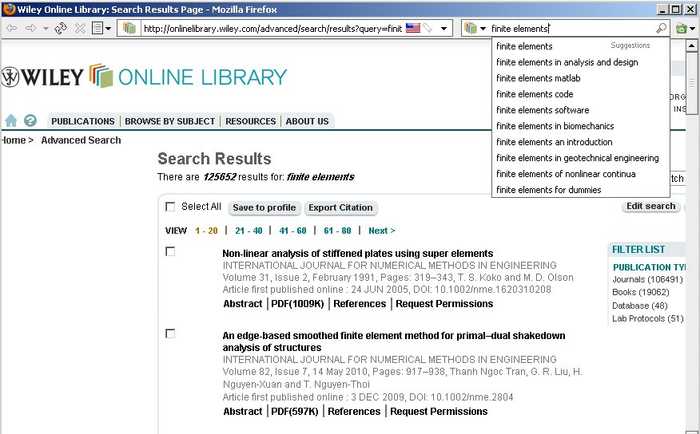This screenshot has height=434, width=700.
Task: Click the vertical scrollbar thumb
Action: tap(691, 83)
